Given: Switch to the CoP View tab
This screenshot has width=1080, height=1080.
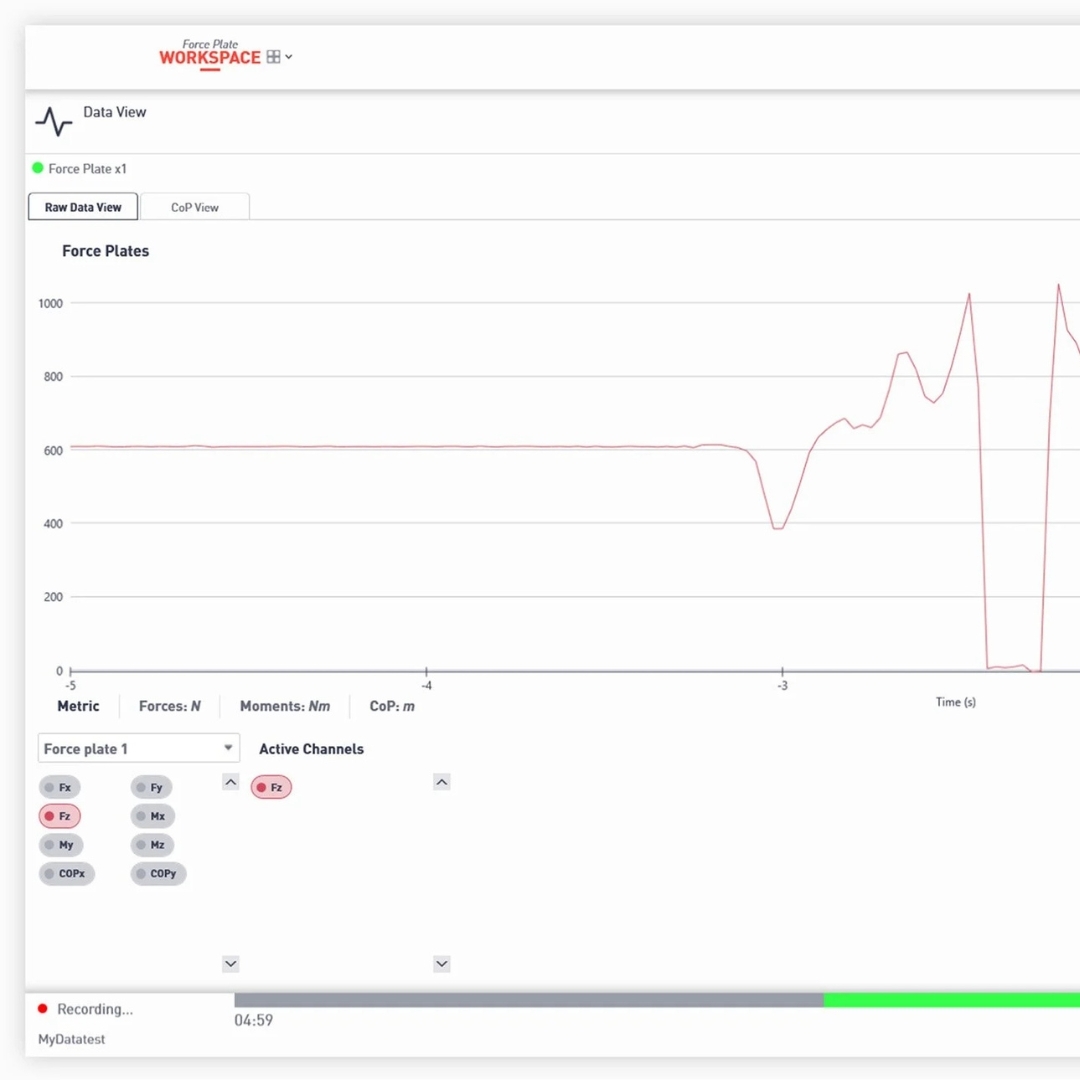Looking at the screenshot, I should [195, 207].
